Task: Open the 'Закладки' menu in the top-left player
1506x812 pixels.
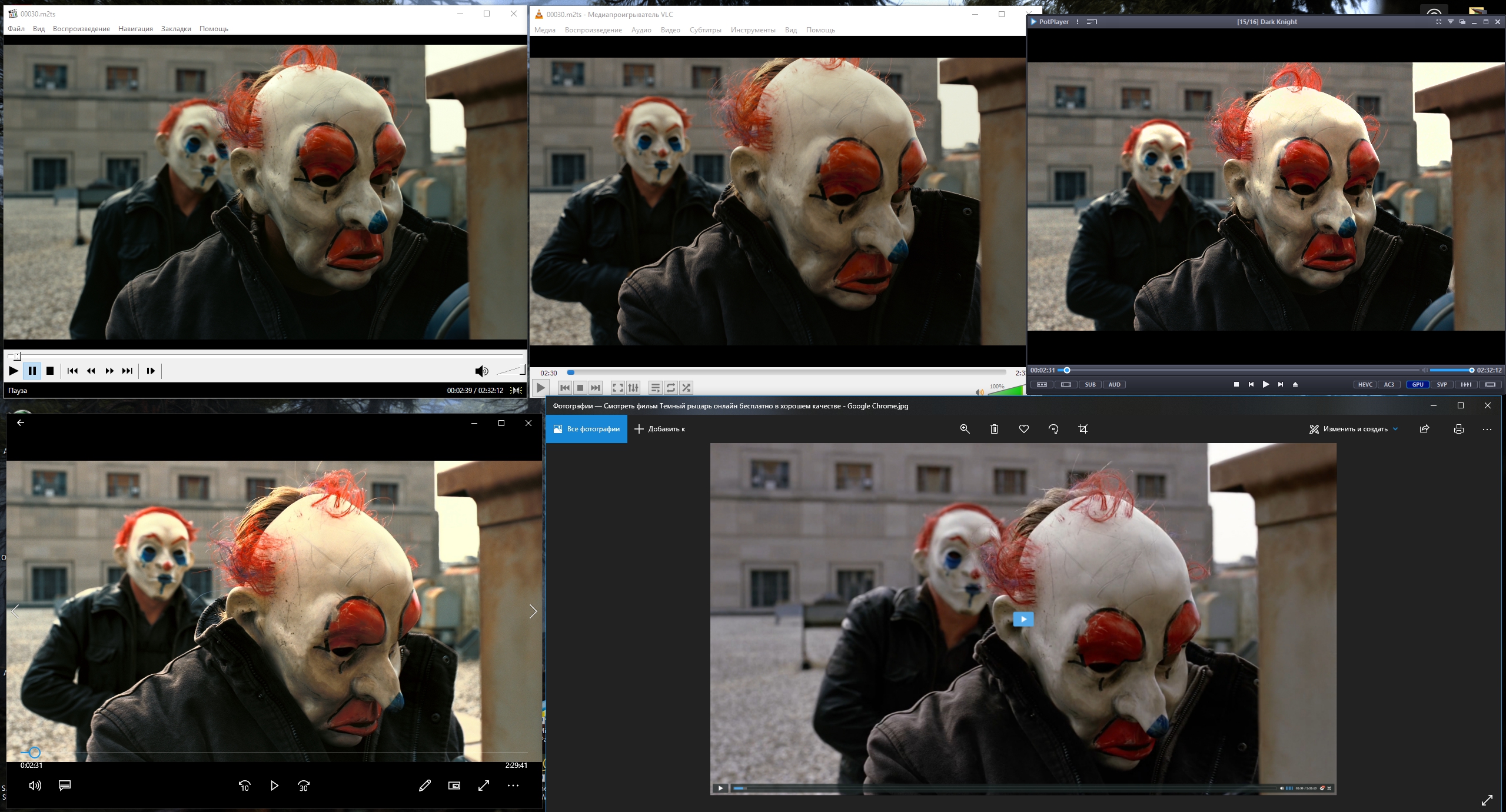Action: click(x=176, y=29)
